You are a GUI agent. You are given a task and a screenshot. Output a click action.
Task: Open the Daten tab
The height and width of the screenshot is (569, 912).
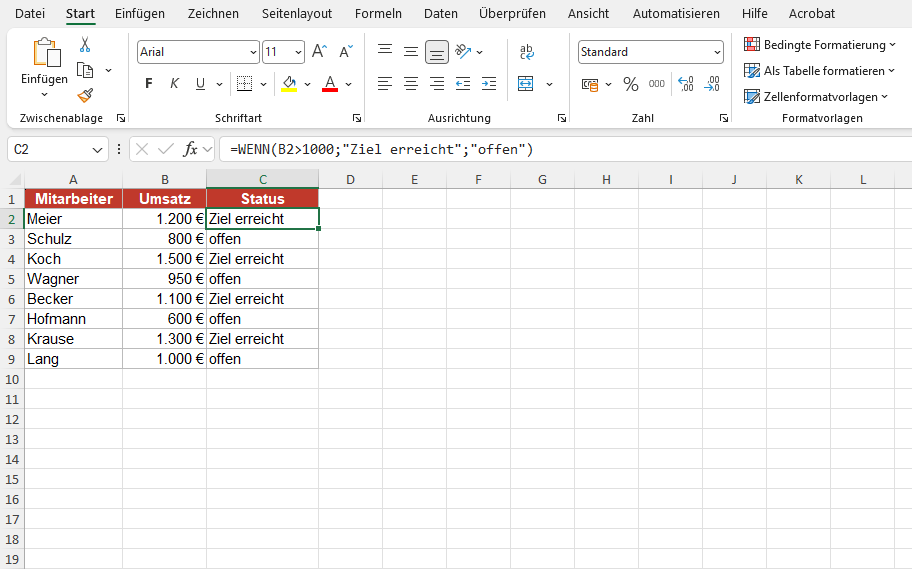440,13
